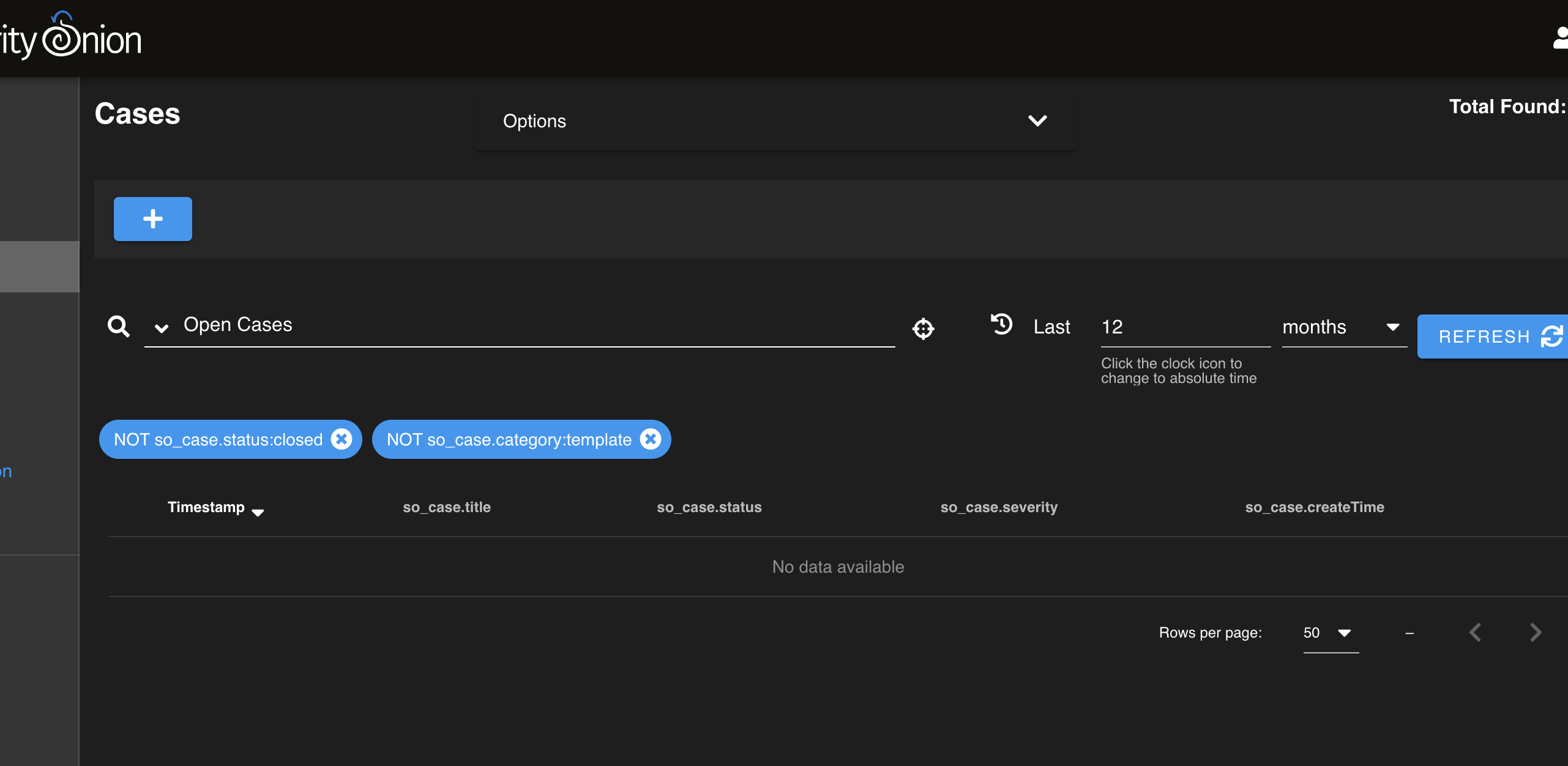Viewport: 1568px width, 766px height.
Task: Go to previous page arrow
Action: 1475,632
